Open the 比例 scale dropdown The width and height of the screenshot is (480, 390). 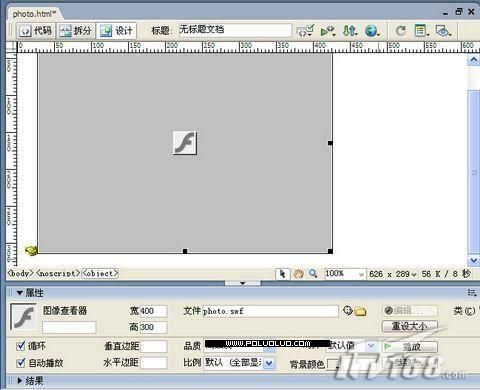click(269, 363)
